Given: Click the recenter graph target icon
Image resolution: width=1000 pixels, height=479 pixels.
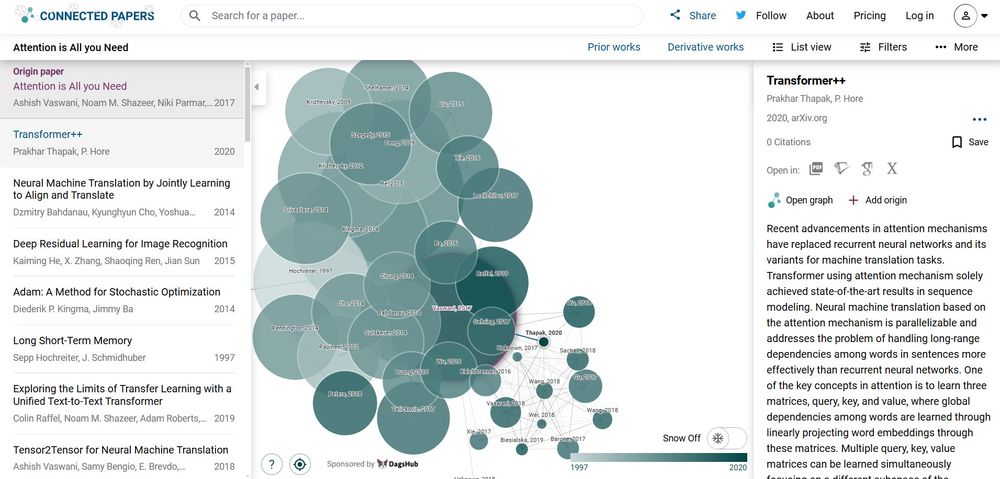Looking at the screenshot, I should tap(300, 464).
